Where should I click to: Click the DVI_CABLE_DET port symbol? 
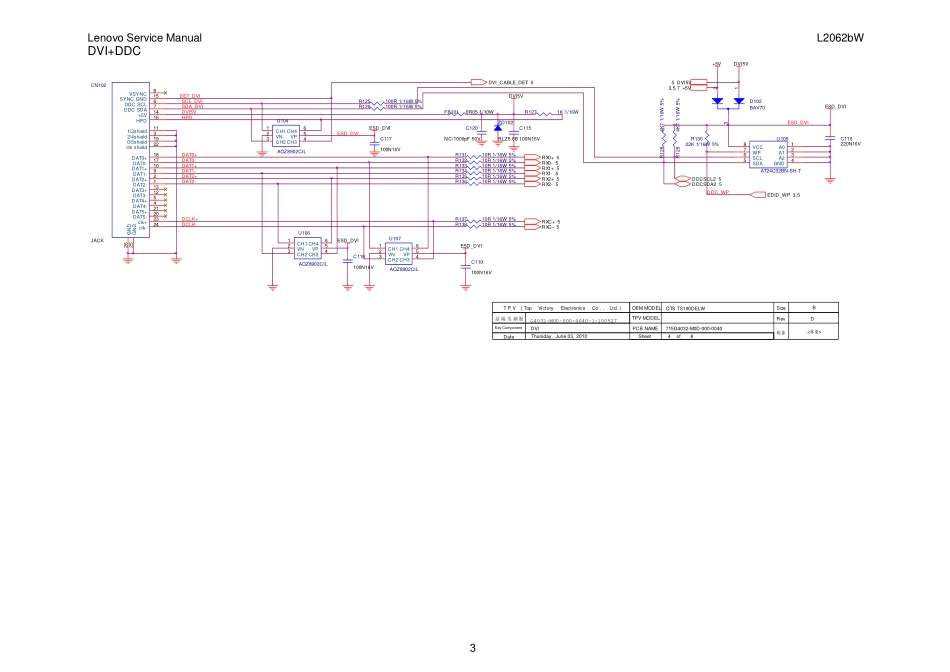[477, 82]
